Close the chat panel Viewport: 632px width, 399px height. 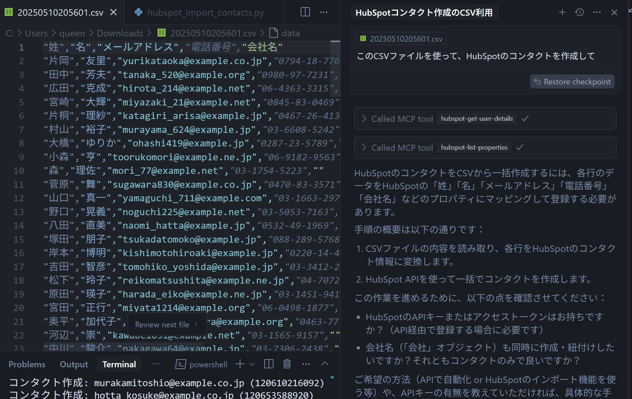614,12
